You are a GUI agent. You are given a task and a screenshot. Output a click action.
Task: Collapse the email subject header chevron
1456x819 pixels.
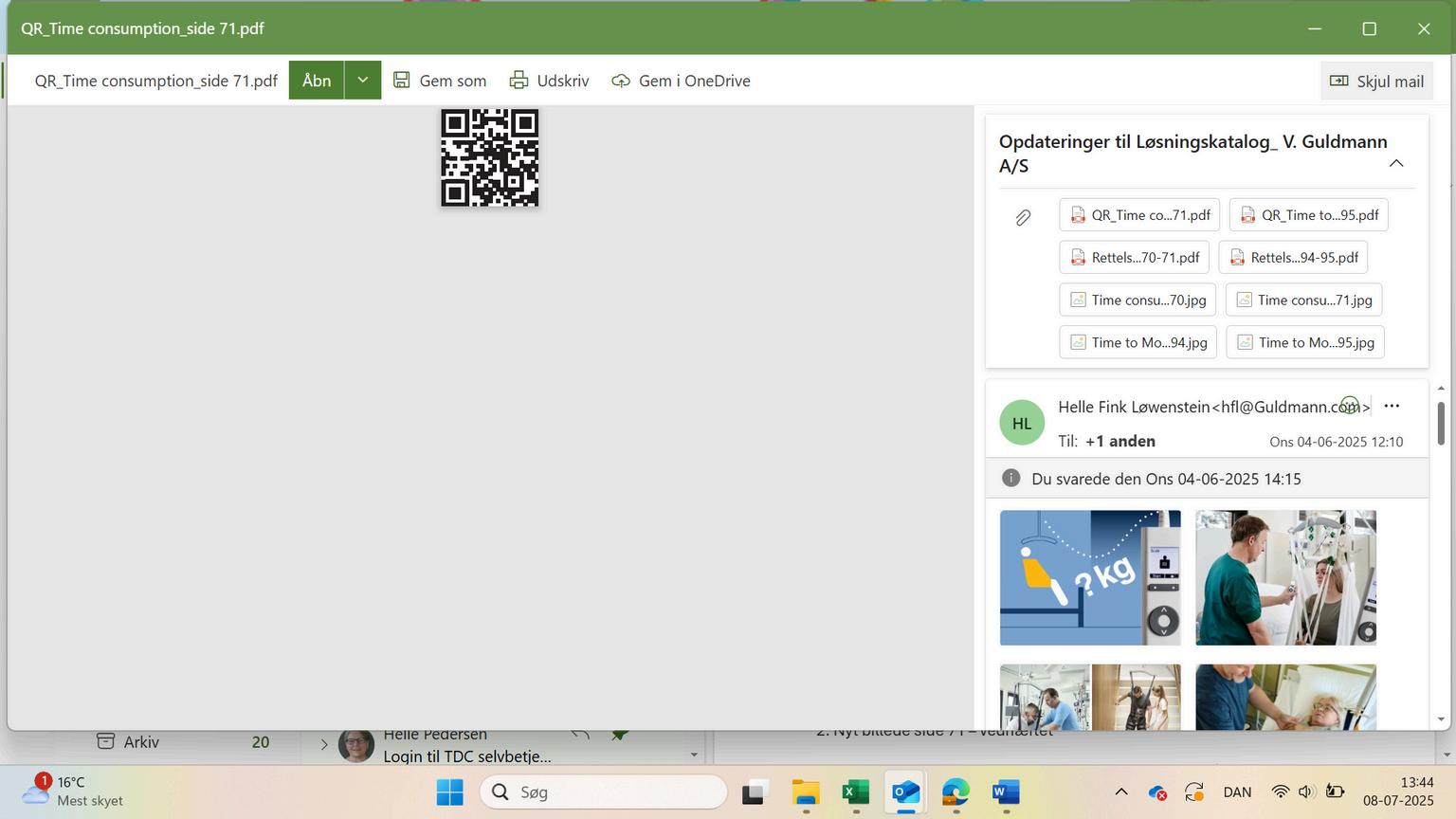[1396, 163]
